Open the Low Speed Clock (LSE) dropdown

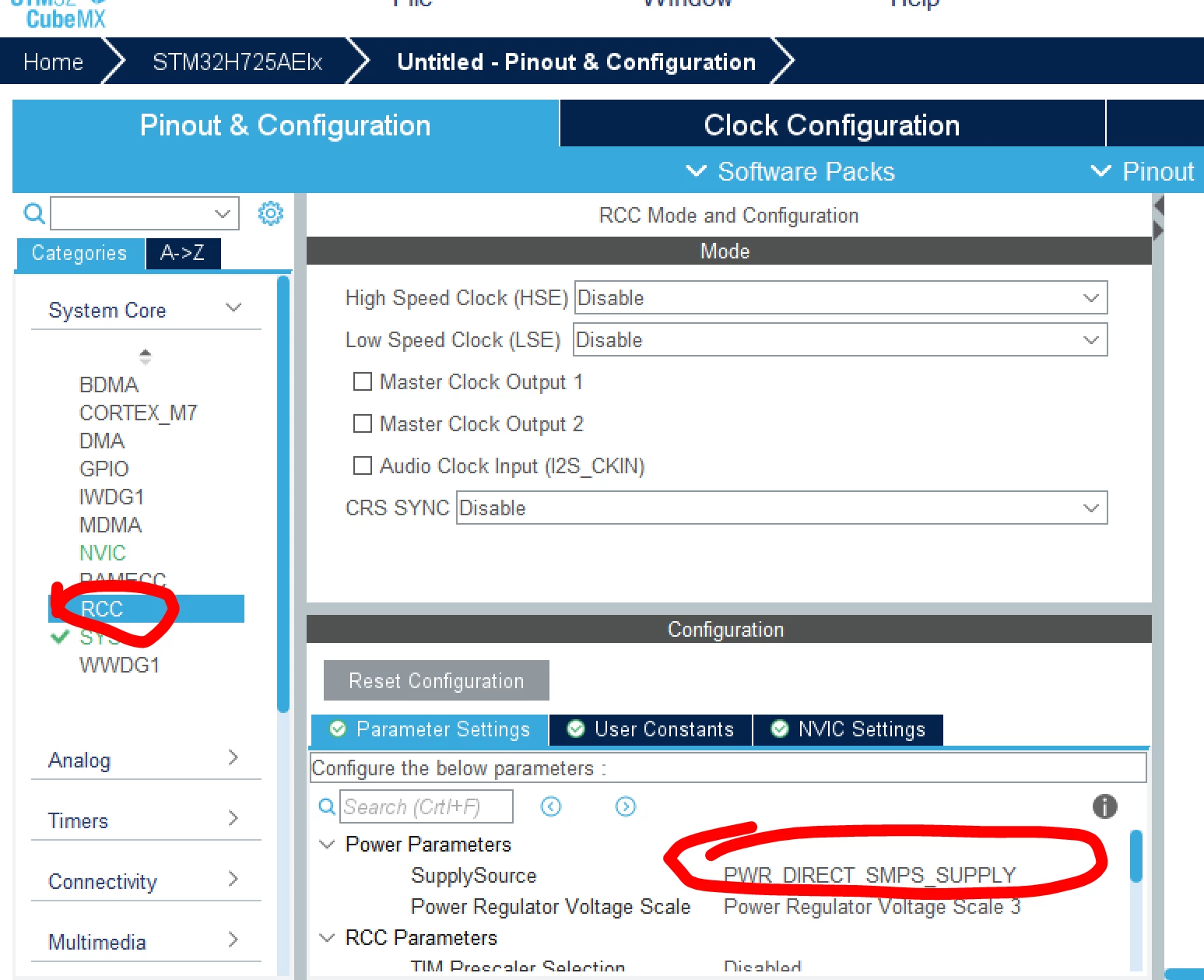pos(840,339)
